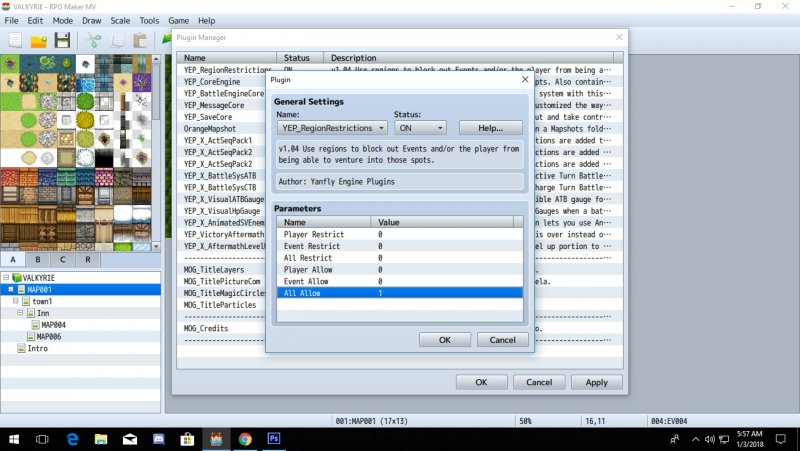Click the Paste clipboard toolbar icon
The image size is (800, 451).
pyautogui.click(x=140, y=40)
